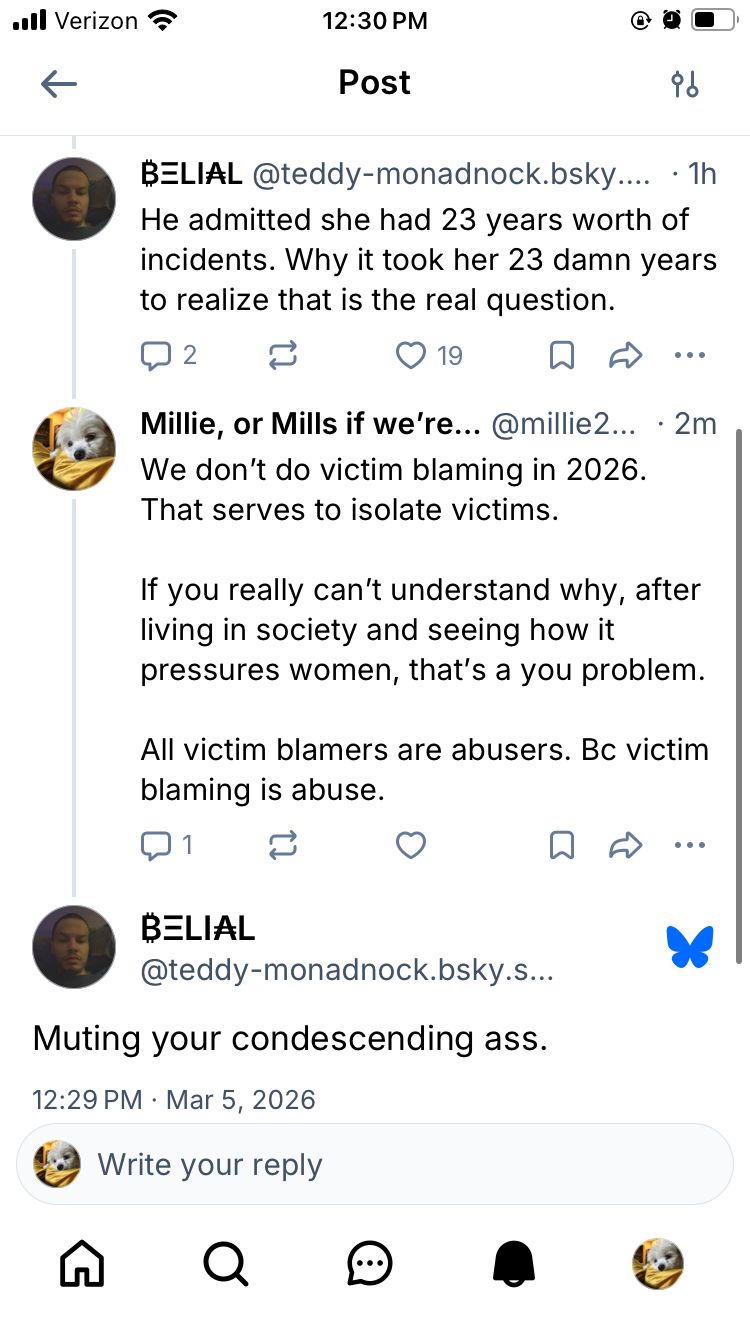Screen dimensions: 750x1334
Task: Bookmark Millie's victim blaming post
Action: click(562, 846)
